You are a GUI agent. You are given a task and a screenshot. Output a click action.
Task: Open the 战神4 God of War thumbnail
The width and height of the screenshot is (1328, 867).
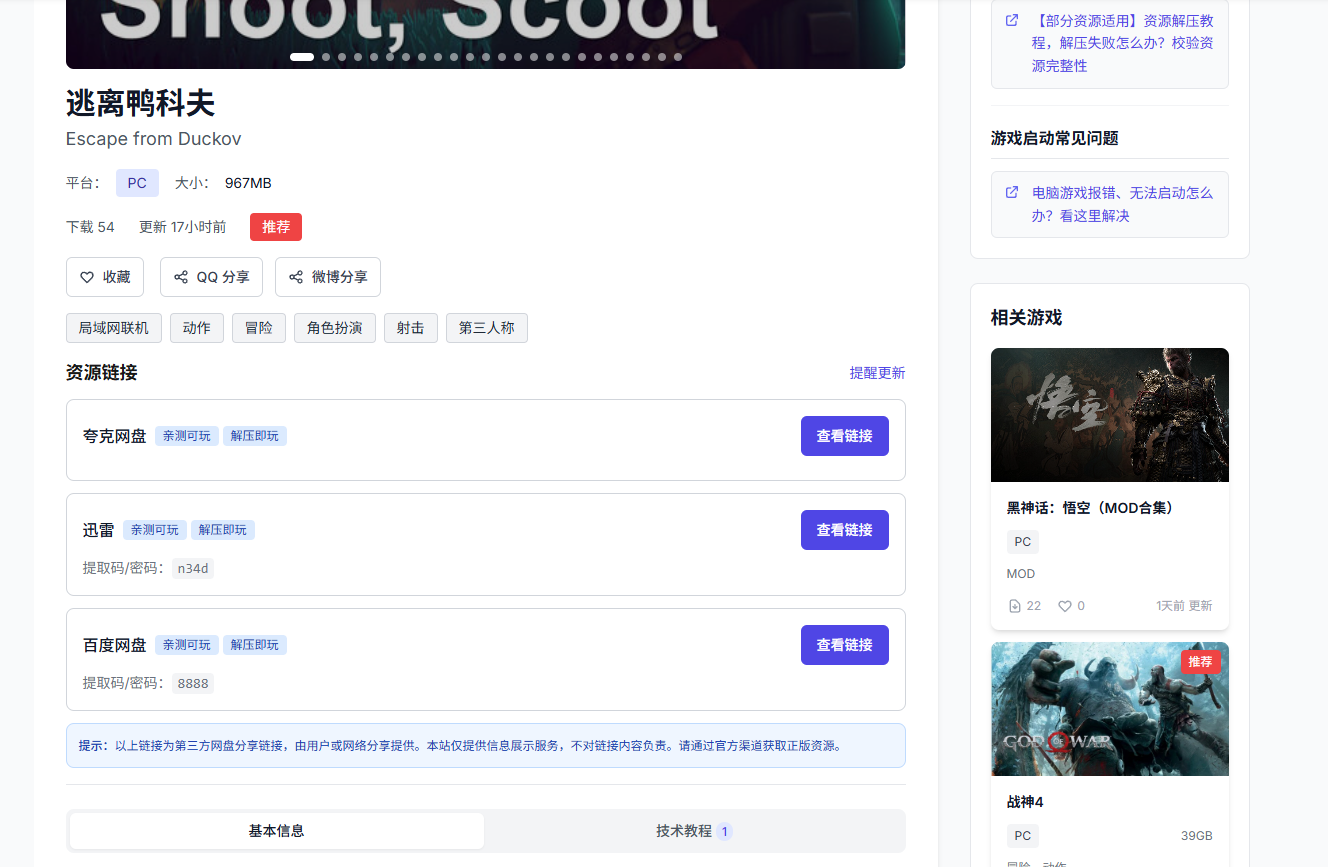tap(1109, 709)
